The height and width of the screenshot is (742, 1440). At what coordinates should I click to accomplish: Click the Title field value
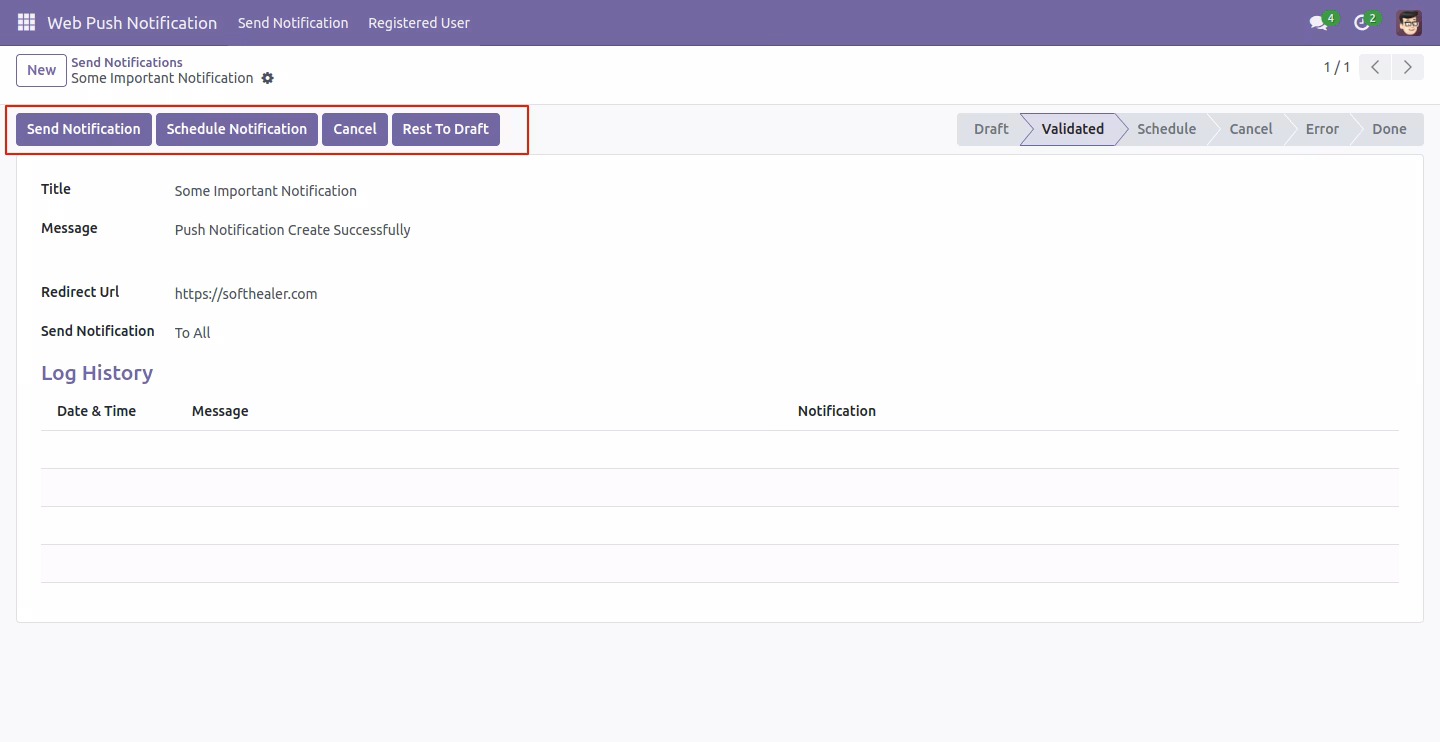click(266, 191)
